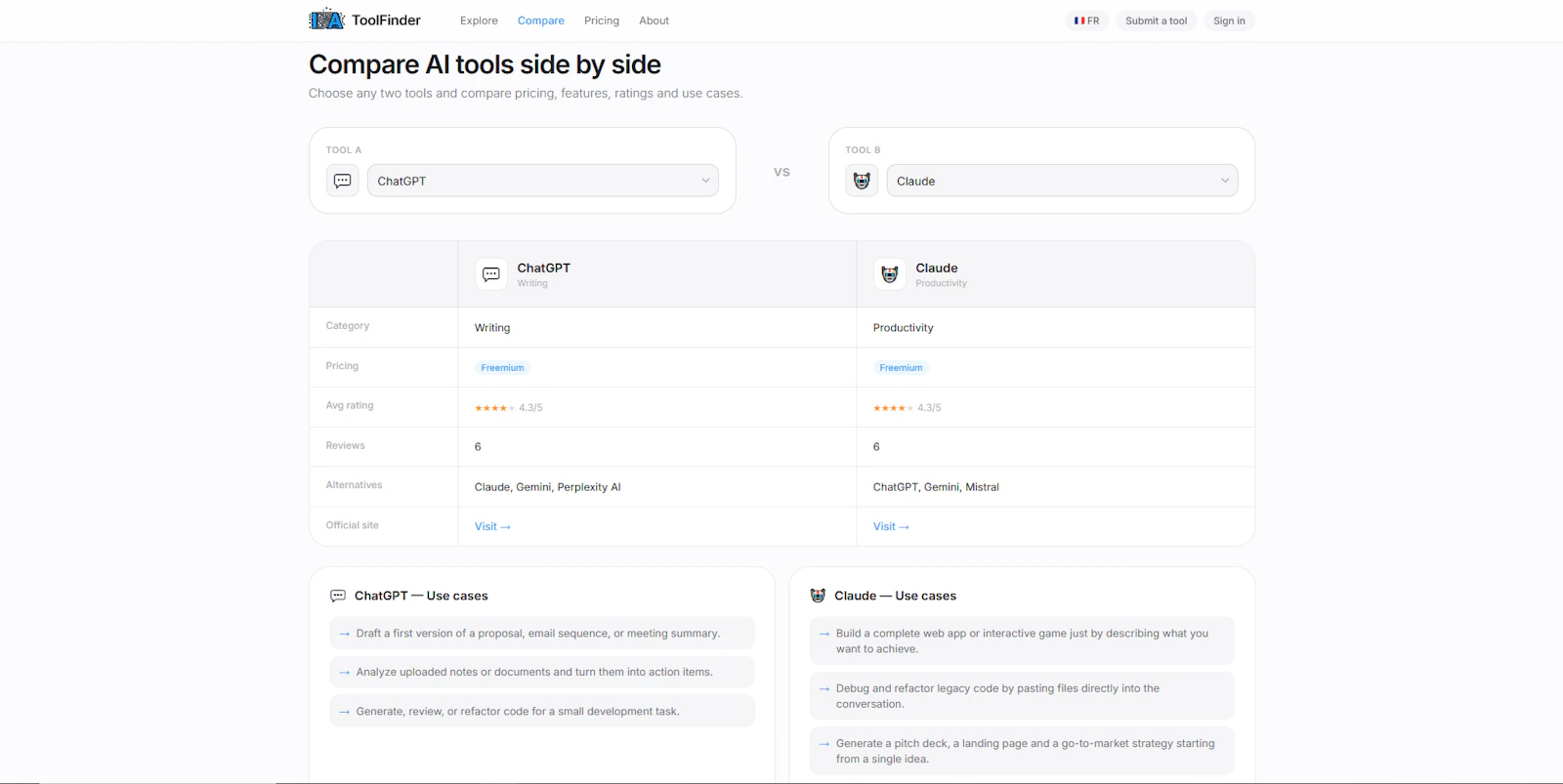The height and width of the screenshot is (784, 1563).
Task: Open the Tool A ChatGPT dropdown
Action: [542, 181]
